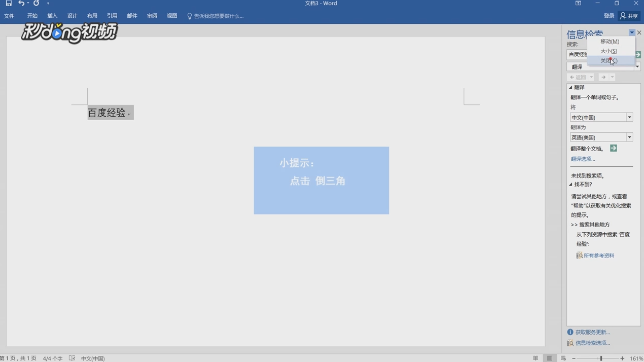The width and height of the screenshot is (644, 362).
Task: Switch to Web Layout view
Action: [564, 358]
